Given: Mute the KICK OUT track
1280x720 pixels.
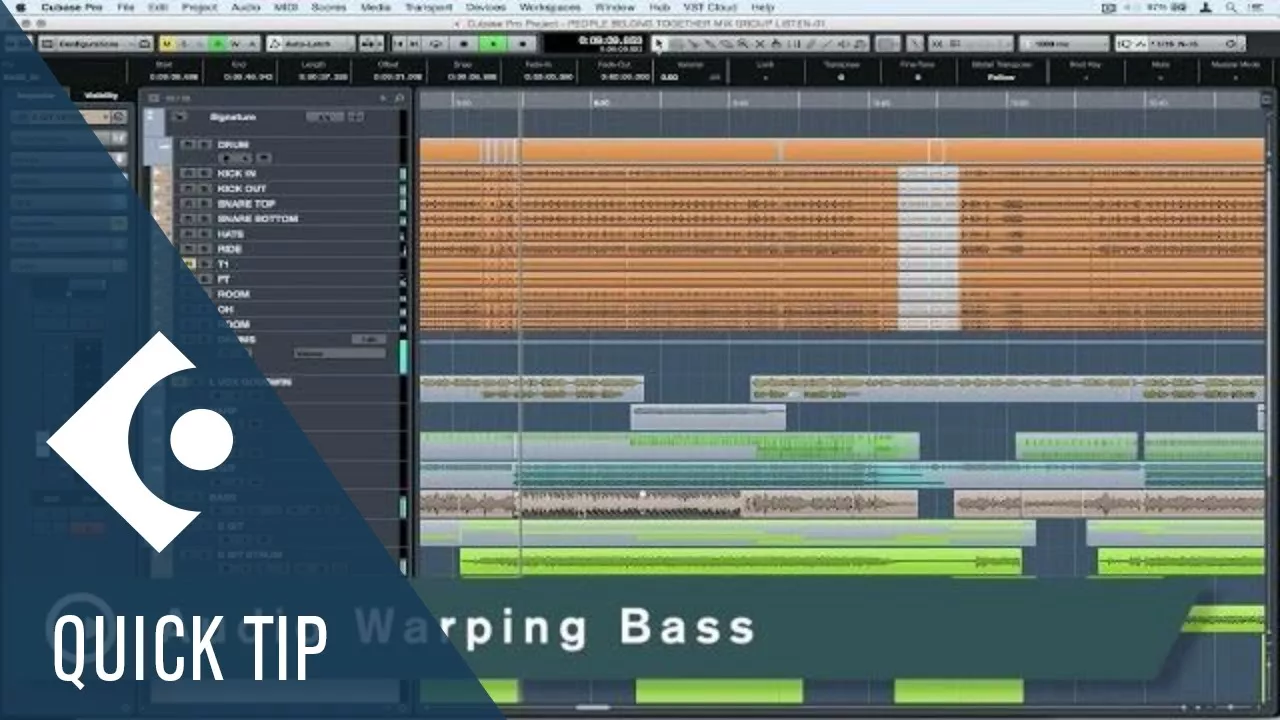Looking at the screenshot, I should (188, 188).
